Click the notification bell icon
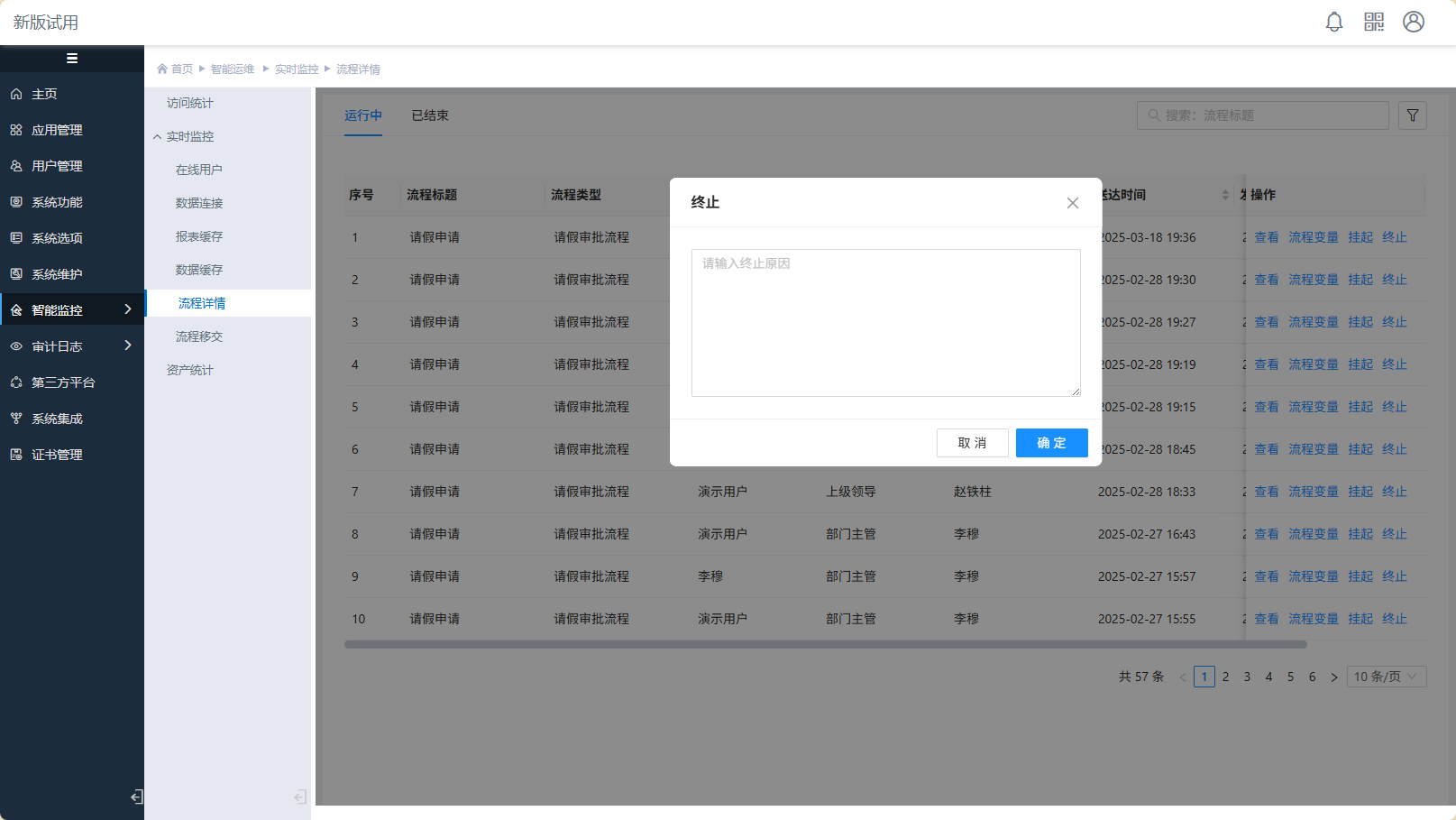 coord(1334,22)
